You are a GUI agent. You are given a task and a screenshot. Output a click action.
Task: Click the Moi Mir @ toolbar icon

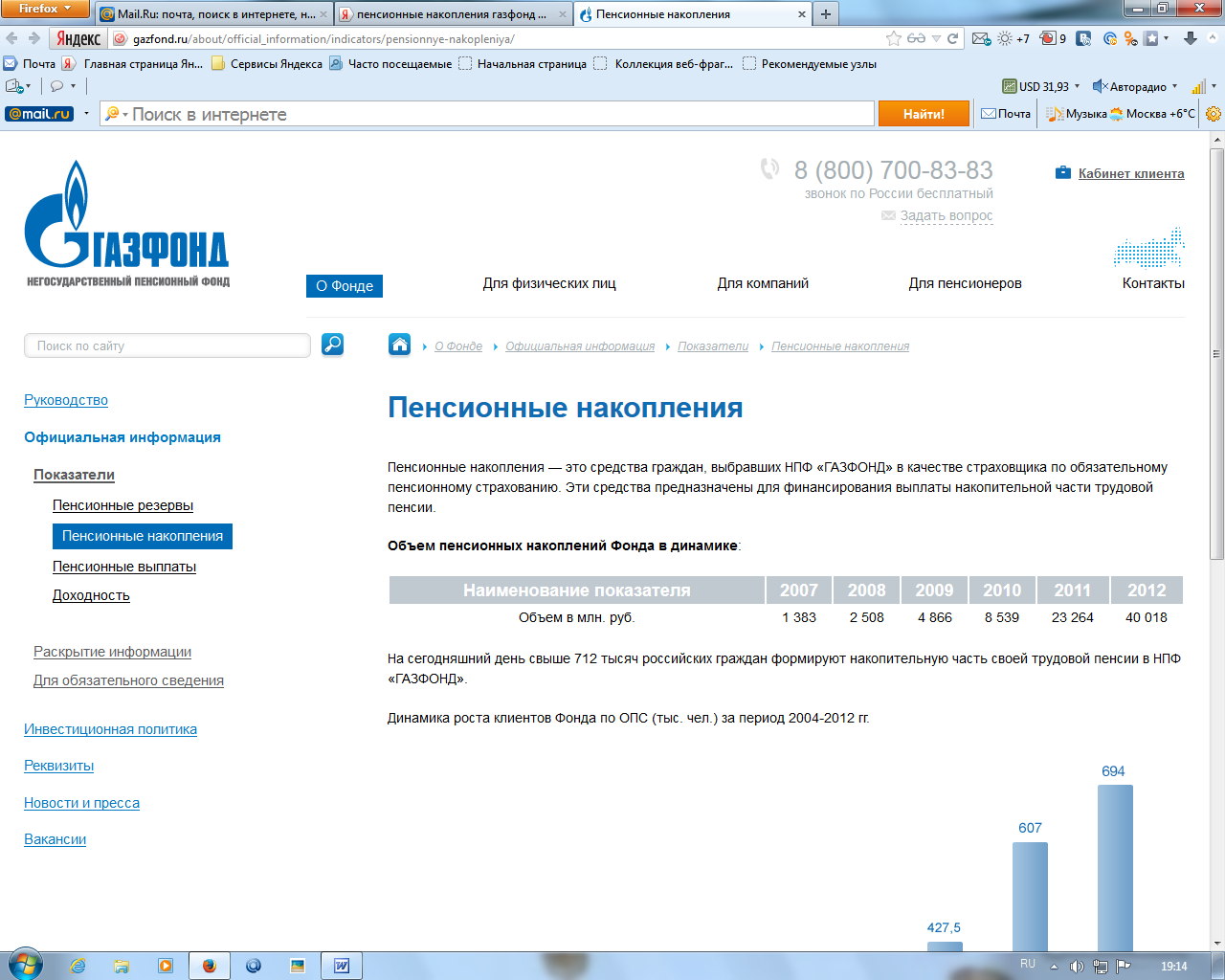[x=1110, y=38]
